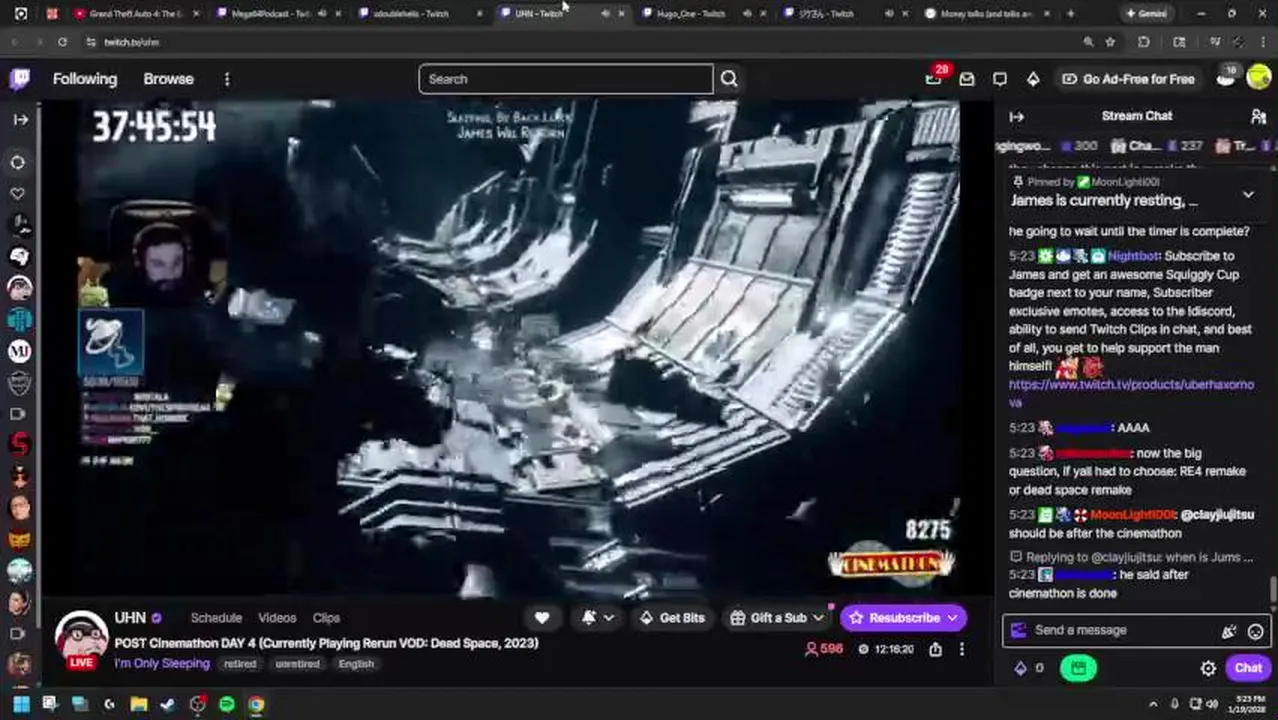Image resolution: width=1278 pixels, height=720 pixels.
Task: Click the green channel points reward button
Action: [x=1078, y=668]
